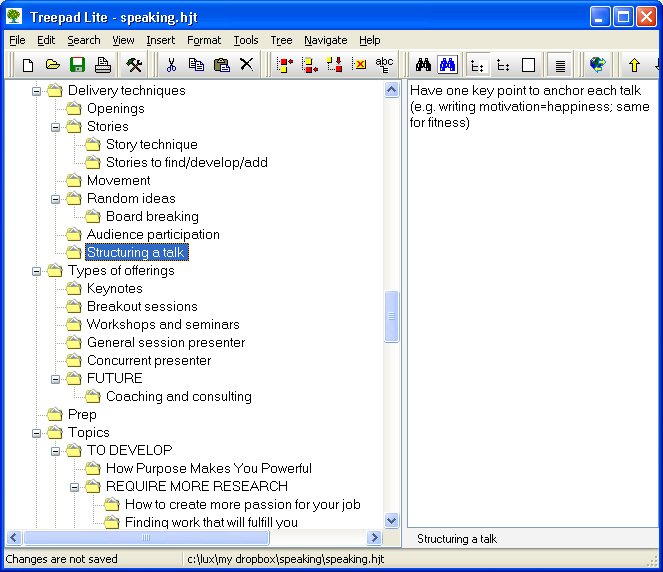Click the Print icon in toolbar

coord(102,65)
